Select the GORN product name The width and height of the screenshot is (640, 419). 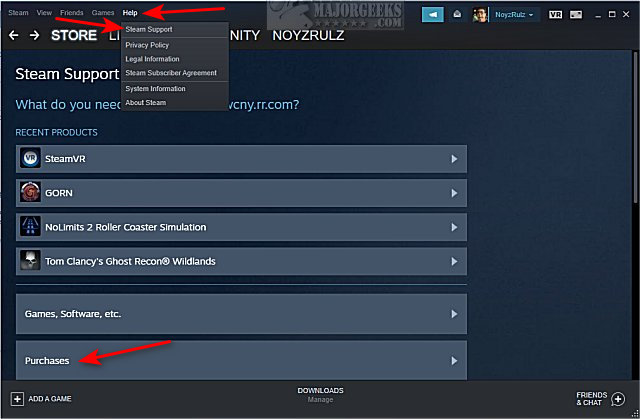point(59,193)
